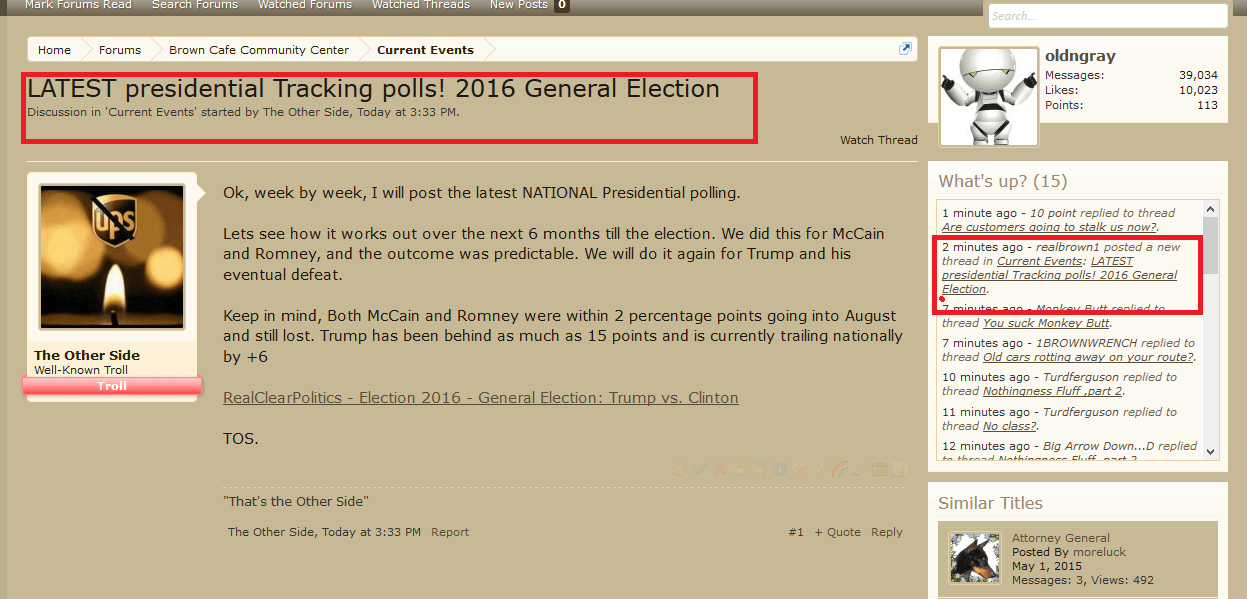Screen dimensions: 1247x599
Task: Open thread 'Are customers going to stalk us now?'
Action: click(1049, 227)
